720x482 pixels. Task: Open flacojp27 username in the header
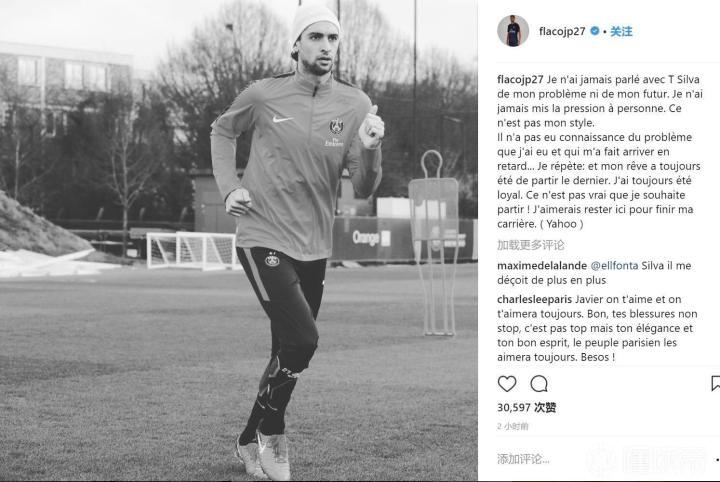(562, 31)
